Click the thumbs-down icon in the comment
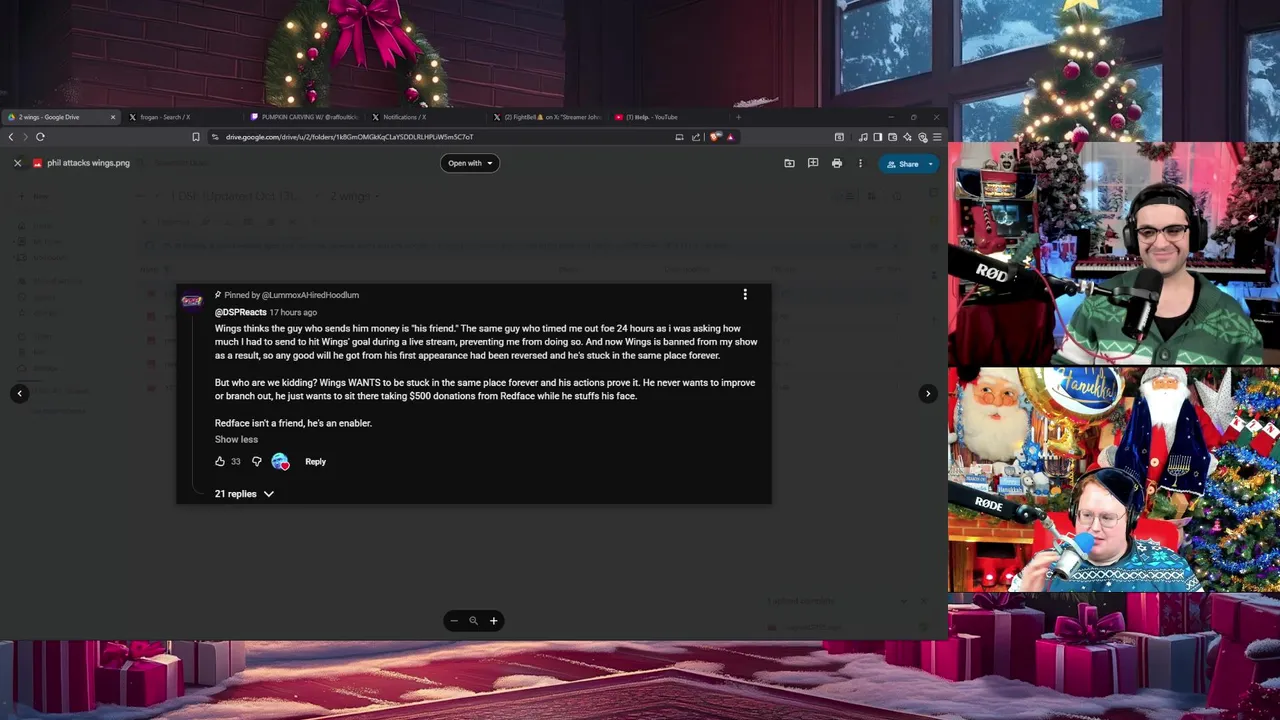Screen dimensions: 1280x720 point(257,461)
